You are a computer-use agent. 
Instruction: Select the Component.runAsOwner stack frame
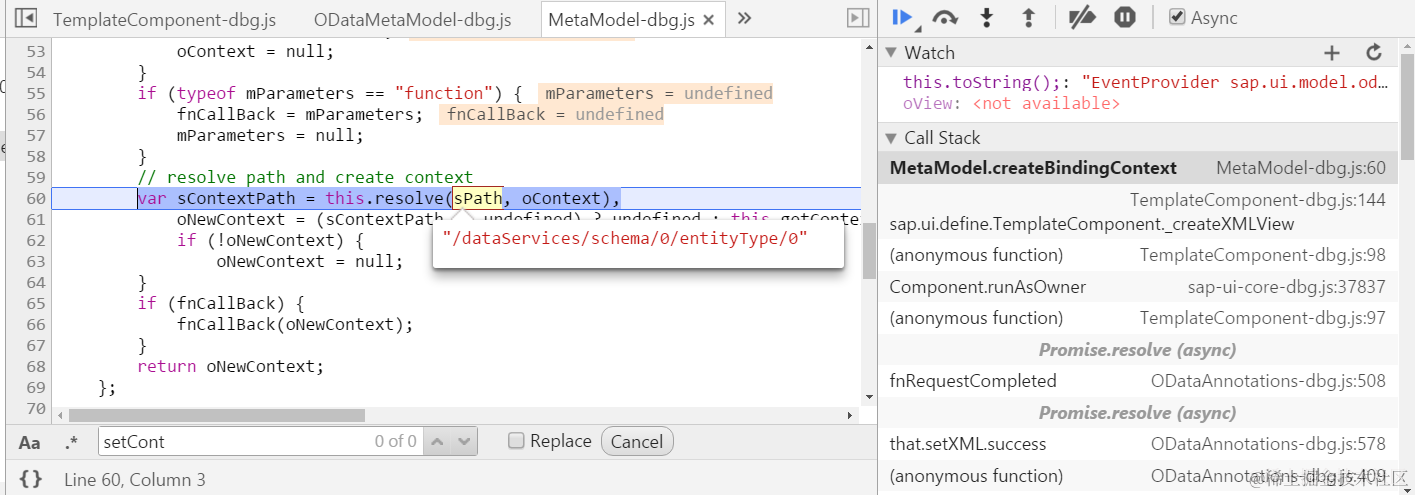pyautogui.click(x=1138, y=287)
